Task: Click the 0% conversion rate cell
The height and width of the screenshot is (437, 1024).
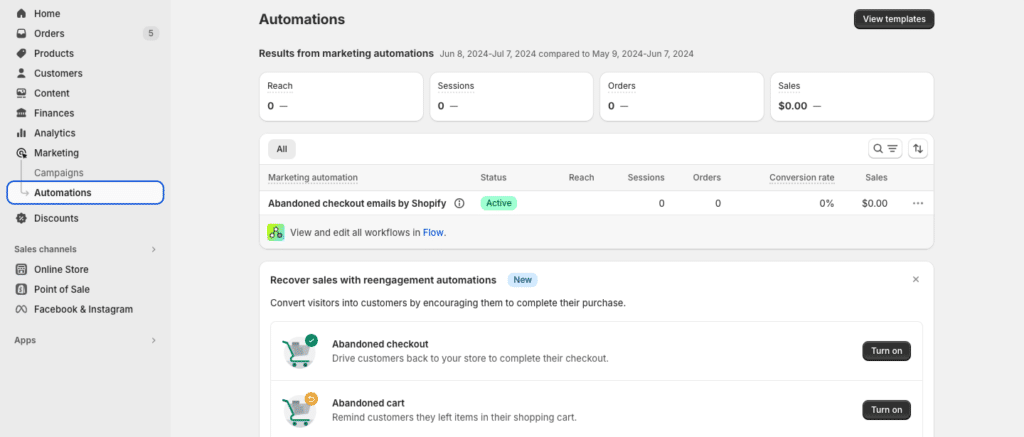Action: click(827, 203)
